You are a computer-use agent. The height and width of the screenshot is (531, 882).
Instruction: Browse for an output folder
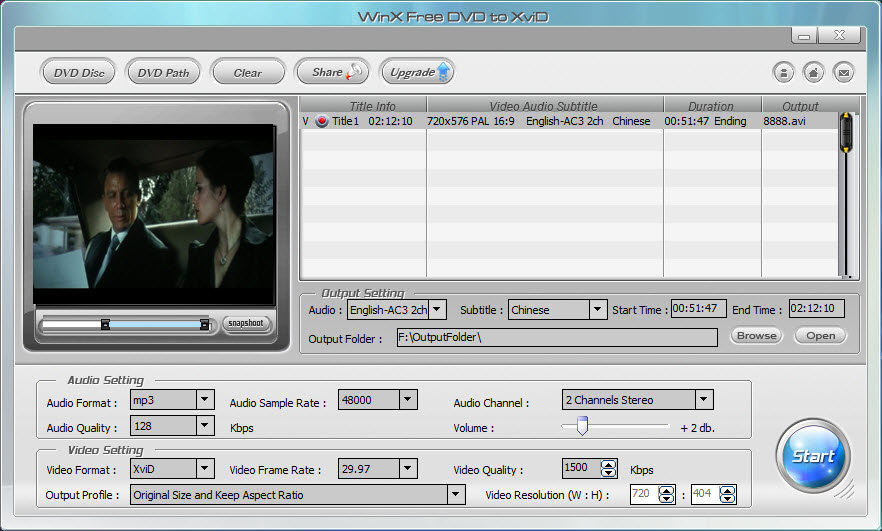pos(757,336)
